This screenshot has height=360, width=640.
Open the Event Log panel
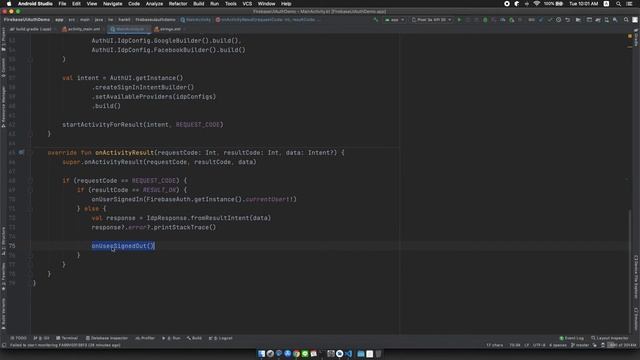pos(571,338)
